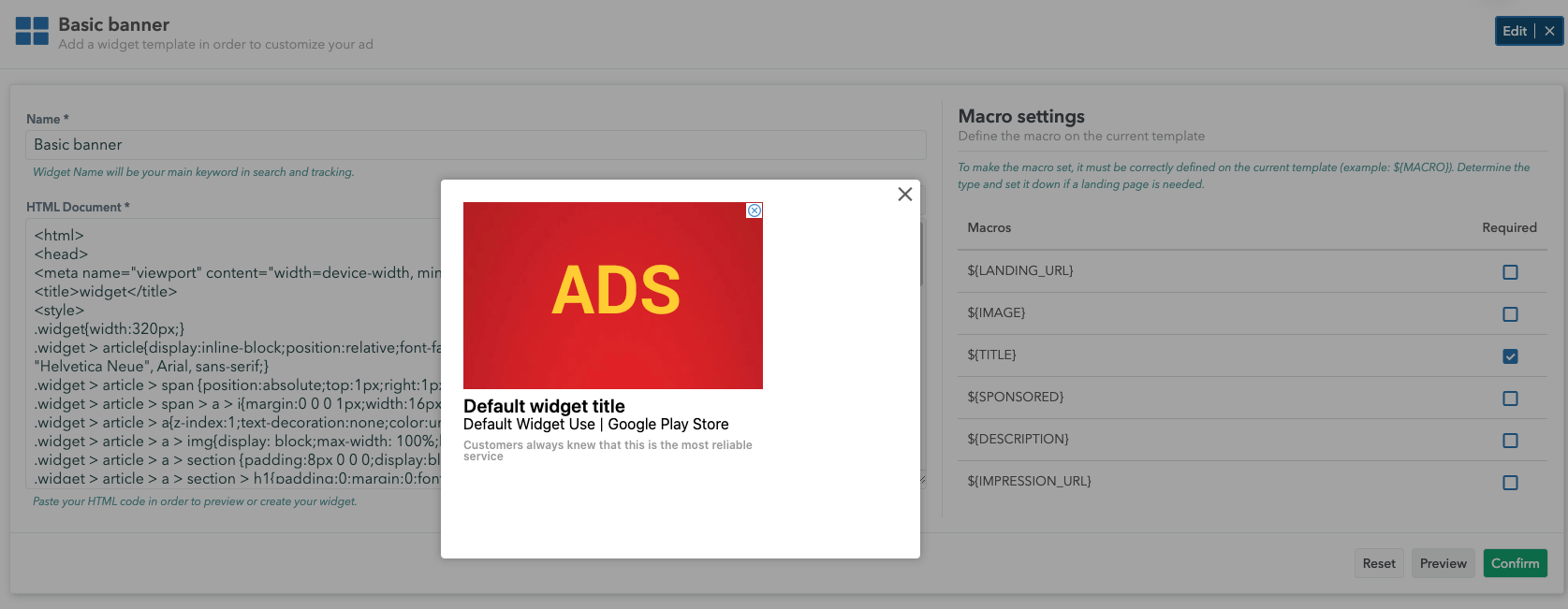Toggle the ${IMPRESSION_URL} required checkbox
The width and height of the screenshot is (1568, 609).
coord(1509,483)
